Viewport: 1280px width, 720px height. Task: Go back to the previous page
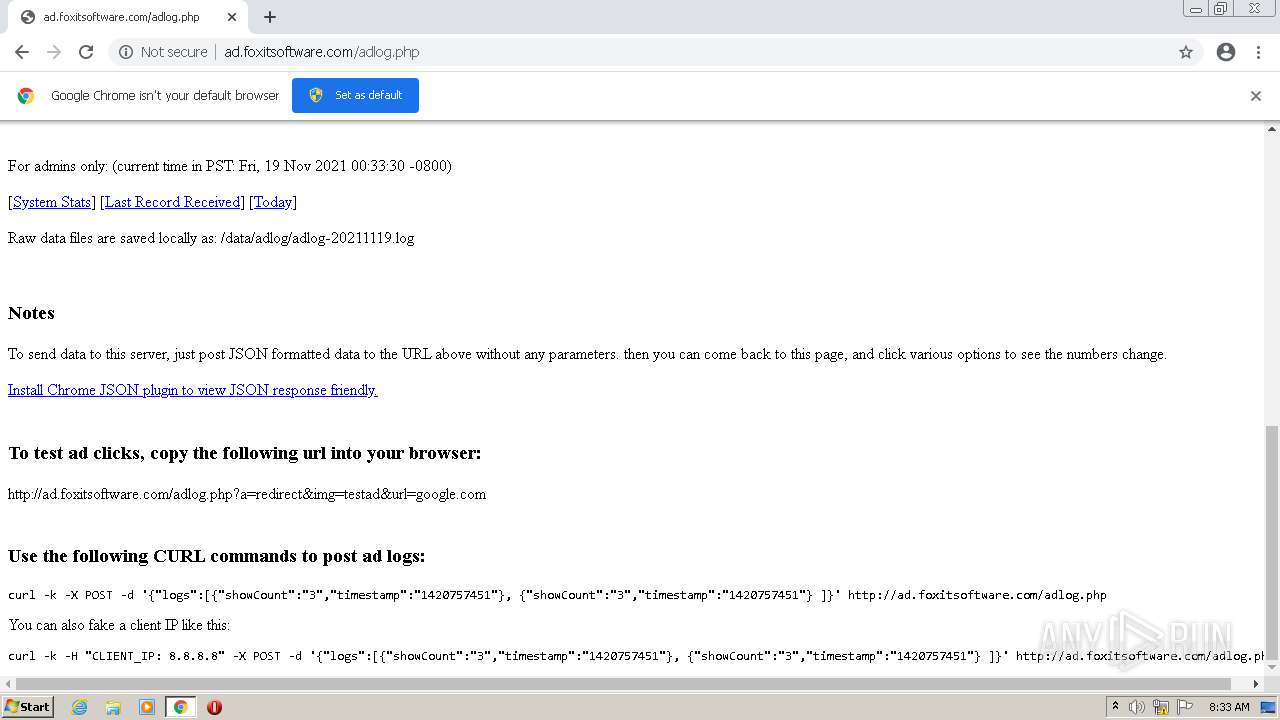coord(22,52)
